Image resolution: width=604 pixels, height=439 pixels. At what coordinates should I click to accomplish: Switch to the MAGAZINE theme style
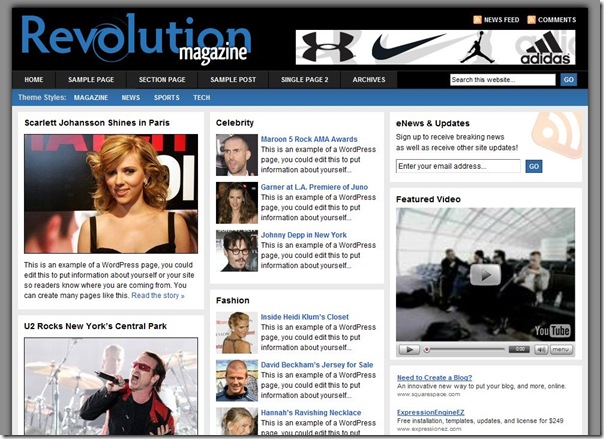coord(91,98)
